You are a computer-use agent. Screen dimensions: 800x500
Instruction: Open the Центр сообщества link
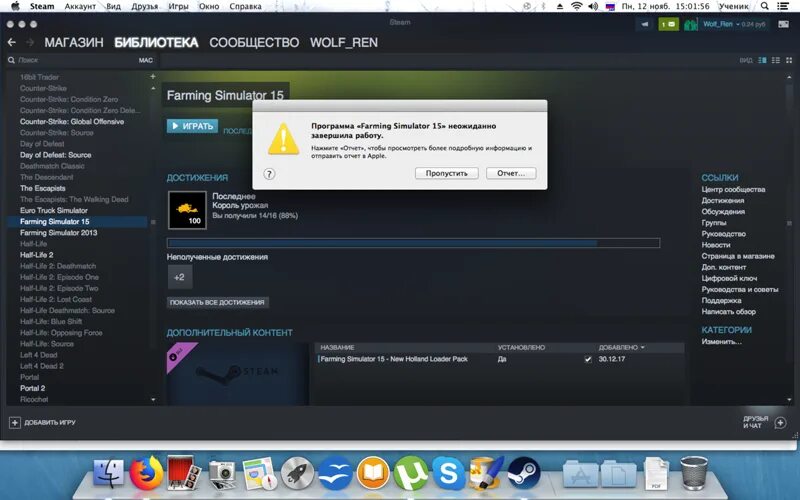(733, 189)
